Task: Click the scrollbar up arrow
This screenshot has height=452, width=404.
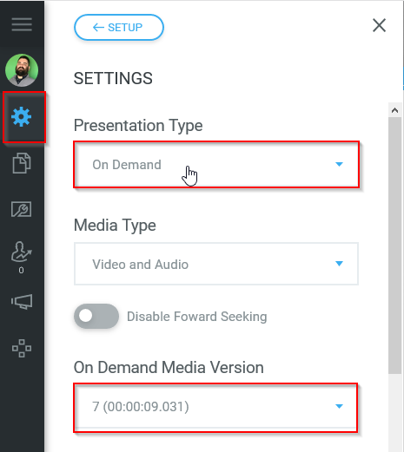Action: click(395, 110)
